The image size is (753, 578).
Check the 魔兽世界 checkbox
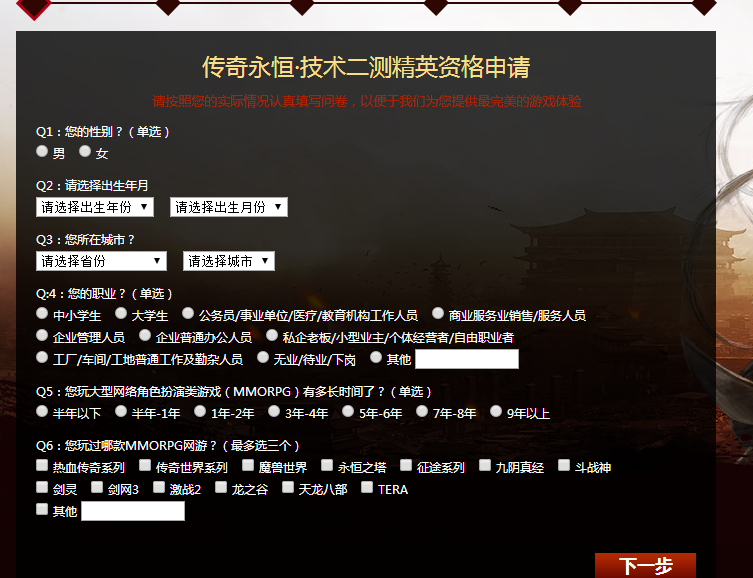click(x=248, y=465)
